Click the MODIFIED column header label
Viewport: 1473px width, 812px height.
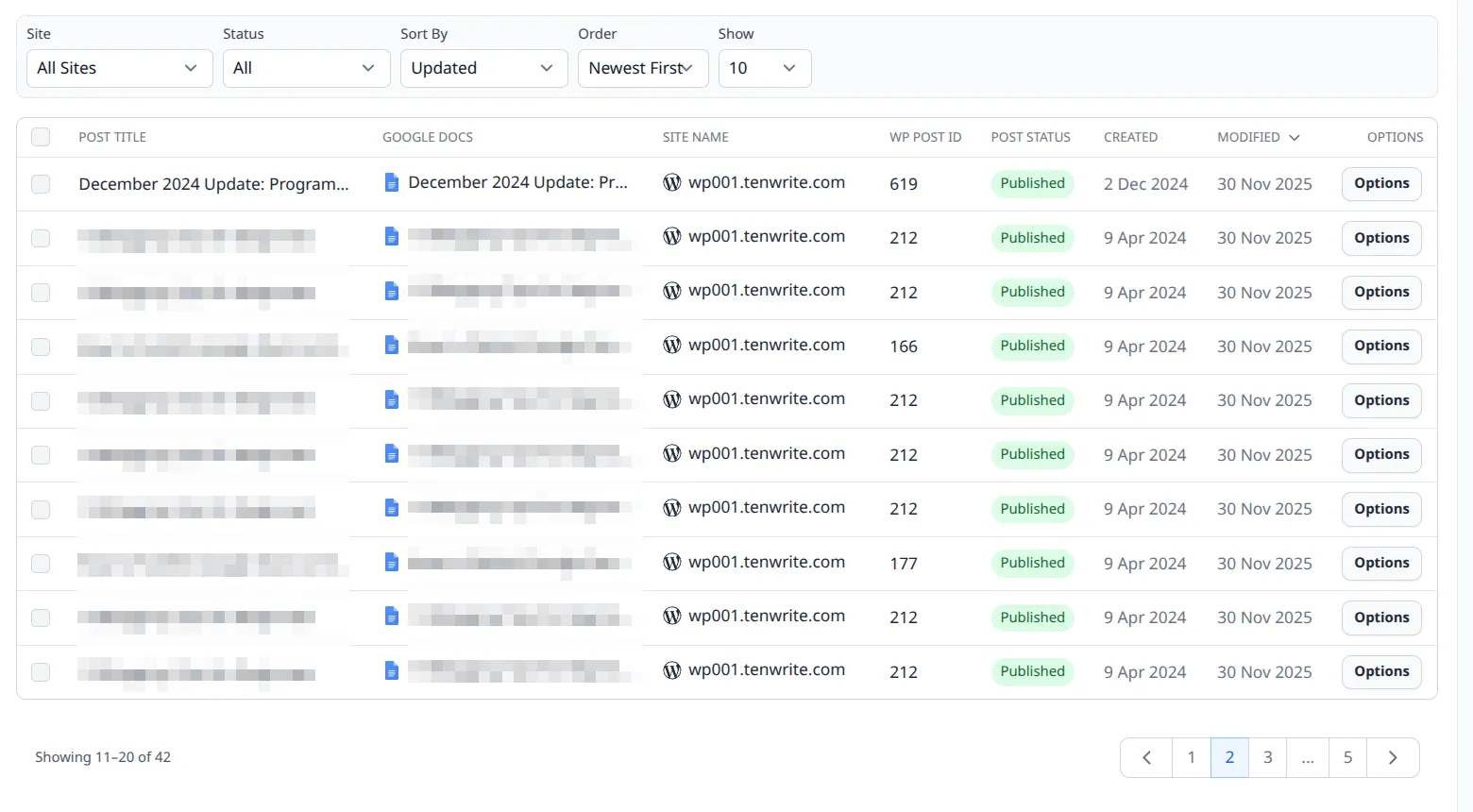[1248, 137]
